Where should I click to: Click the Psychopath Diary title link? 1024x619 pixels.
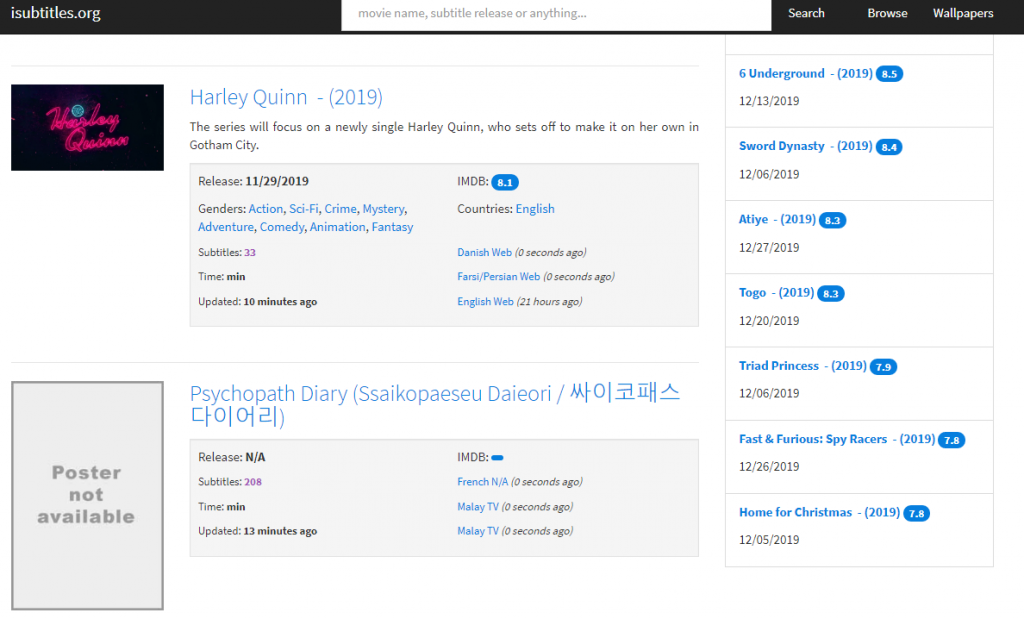point(435,404)
